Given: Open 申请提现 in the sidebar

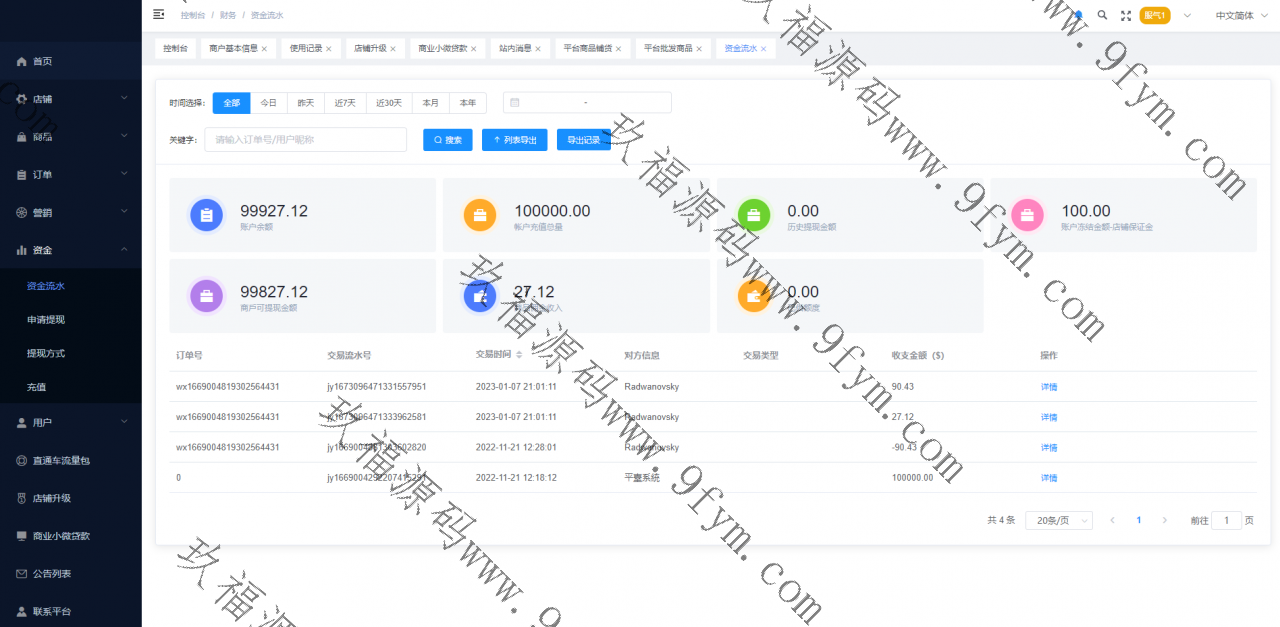Looking at the screenshot, I should [46, 320].
